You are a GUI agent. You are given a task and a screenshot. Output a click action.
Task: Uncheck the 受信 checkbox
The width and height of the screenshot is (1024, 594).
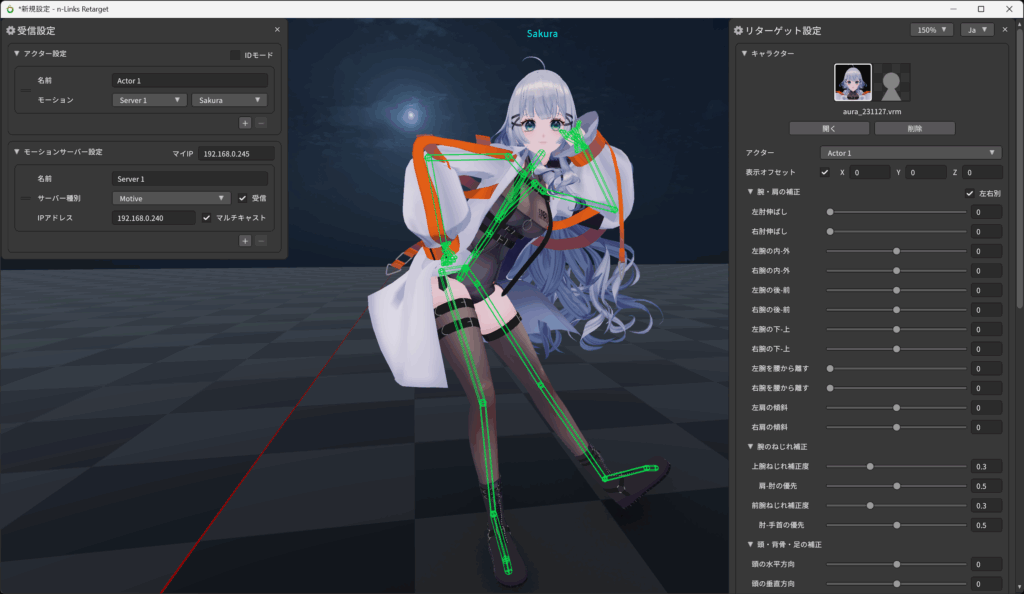tap(242, 198)
